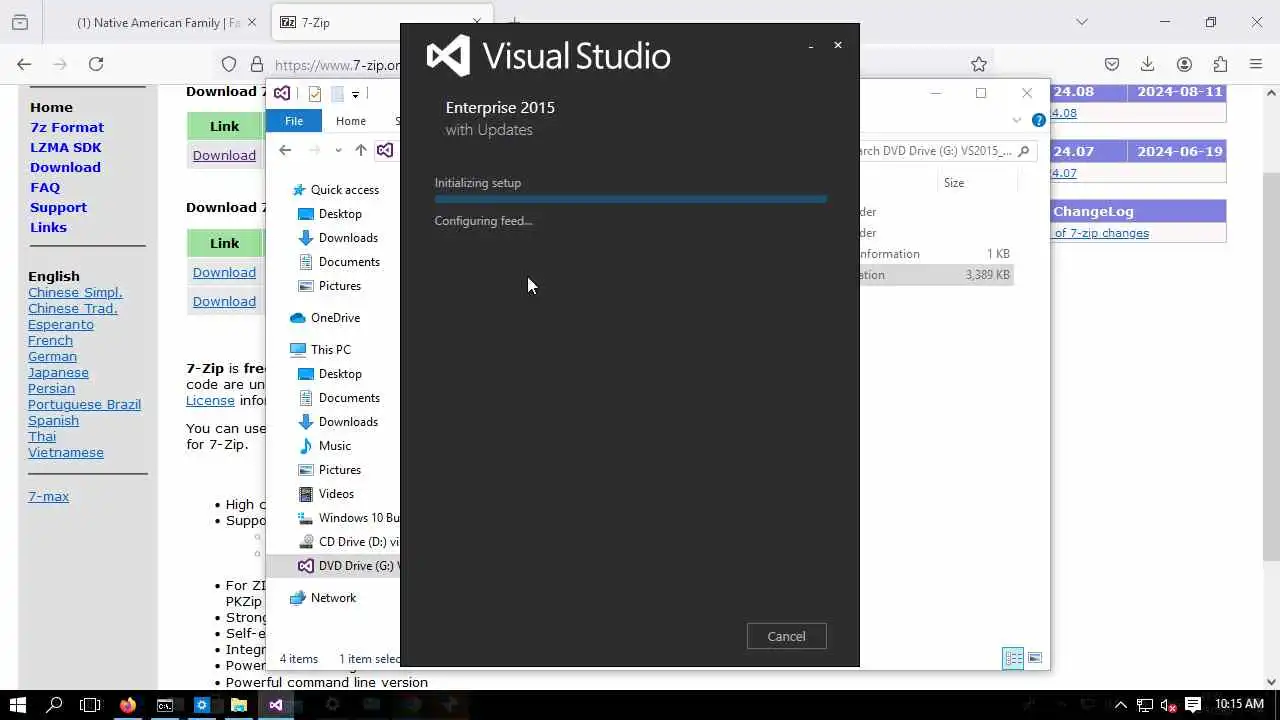Click Windows 10 drive icon in tree
This screenshot has width=1280, height=720.
click(x=306, y=518)
